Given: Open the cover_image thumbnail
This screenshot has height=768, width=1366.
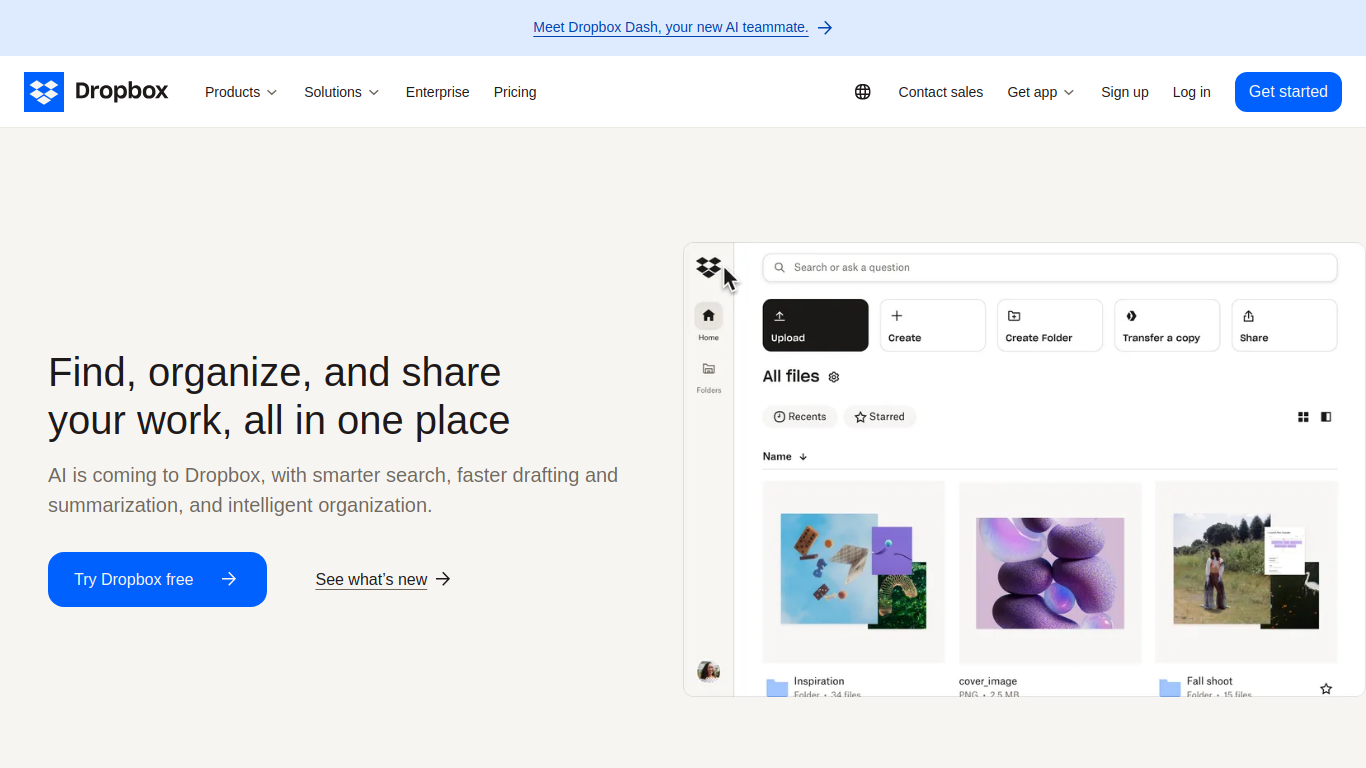Looking at the screenshot, I should coord(1050,572).
